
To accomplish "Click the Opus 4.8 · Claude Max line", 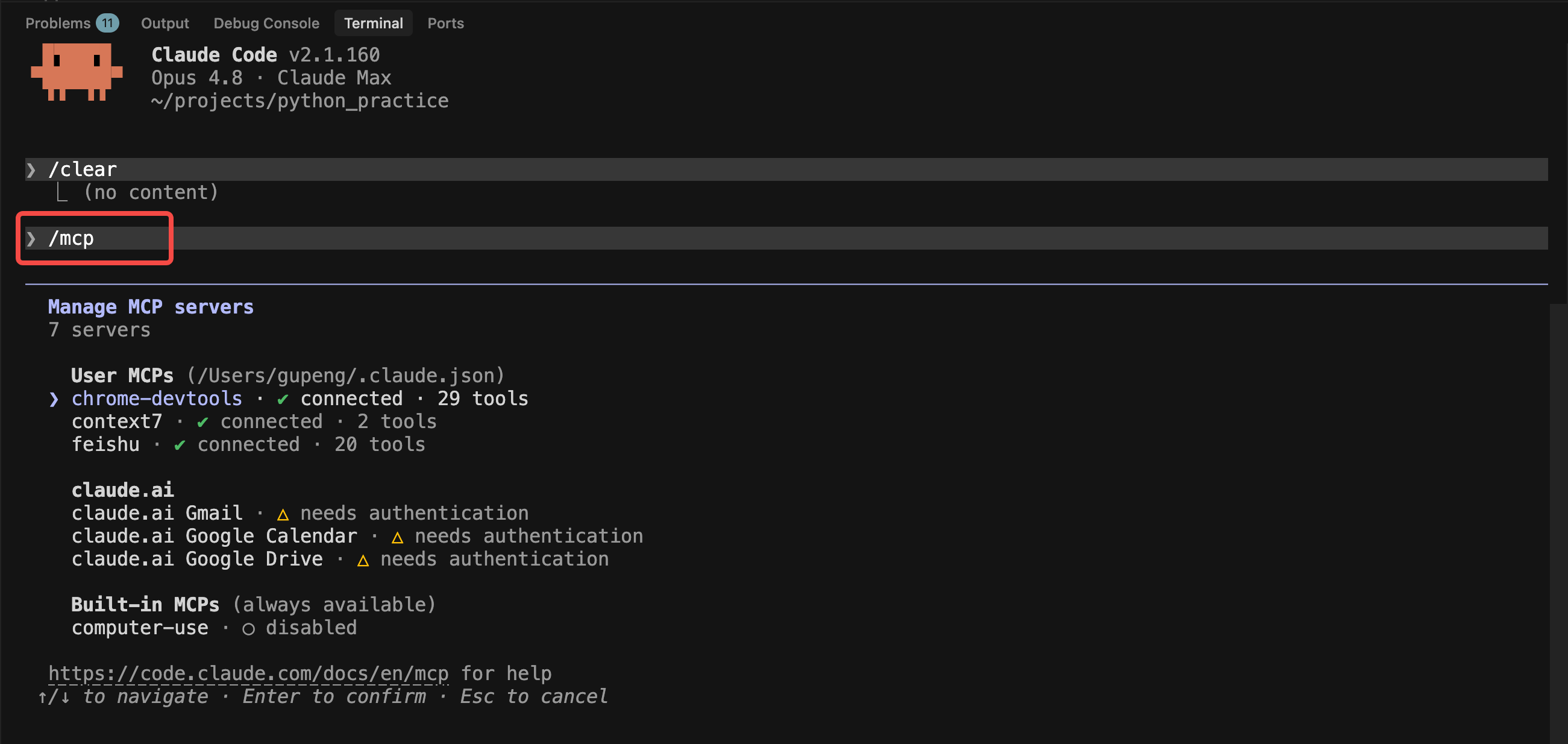I will (271, 78).
